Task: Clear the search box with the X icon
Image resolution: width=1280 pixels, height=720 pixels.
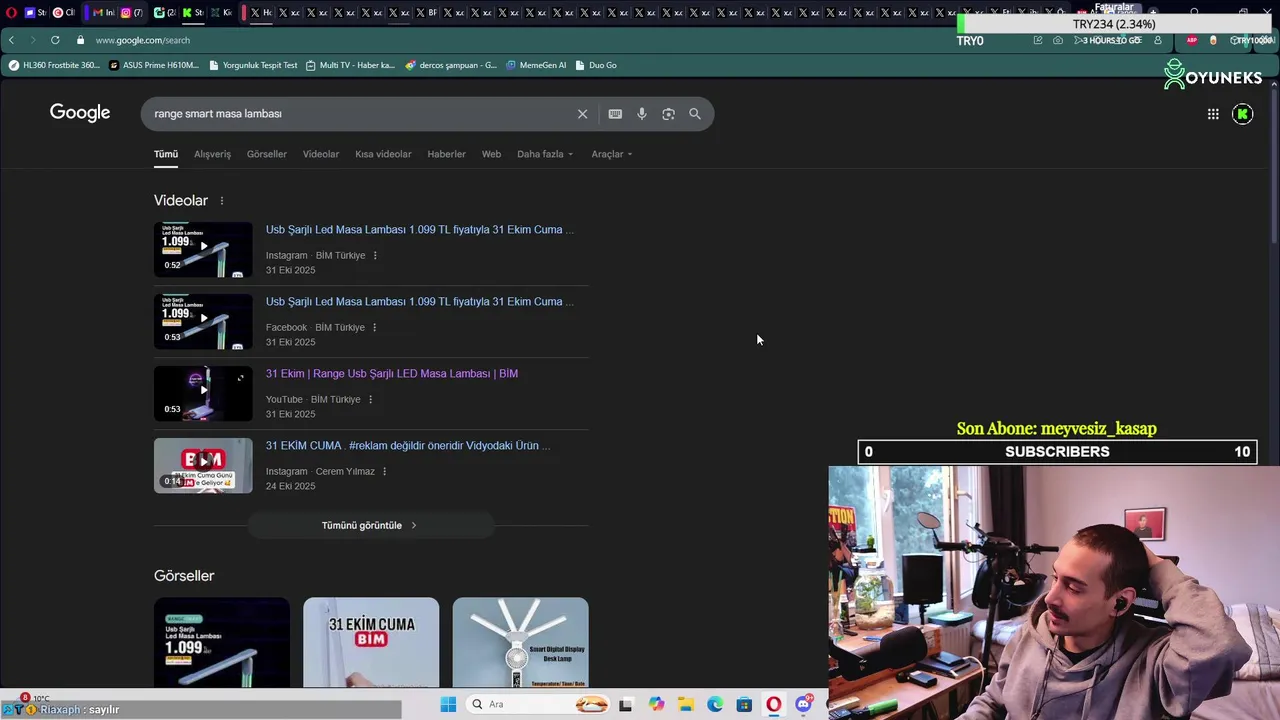Action: tap(582, 114)
